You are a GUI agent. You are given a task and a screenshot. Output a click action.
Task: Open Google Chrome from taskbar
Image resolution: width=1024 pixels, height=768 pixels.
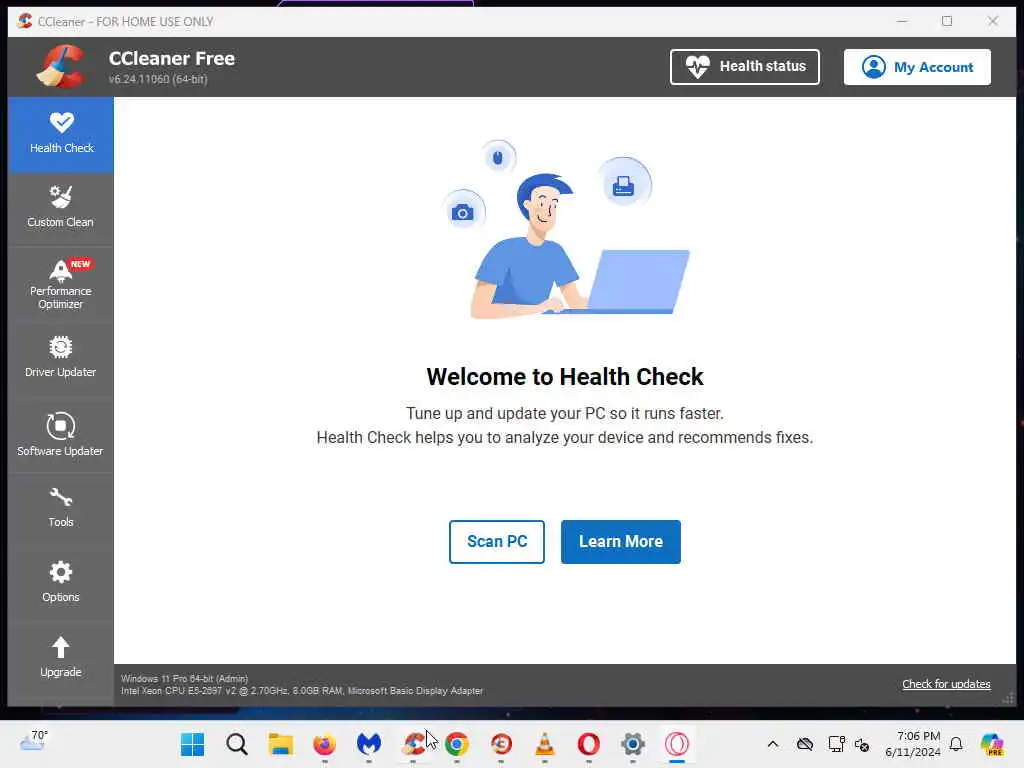pyautogui.click(x=457, y=744)
